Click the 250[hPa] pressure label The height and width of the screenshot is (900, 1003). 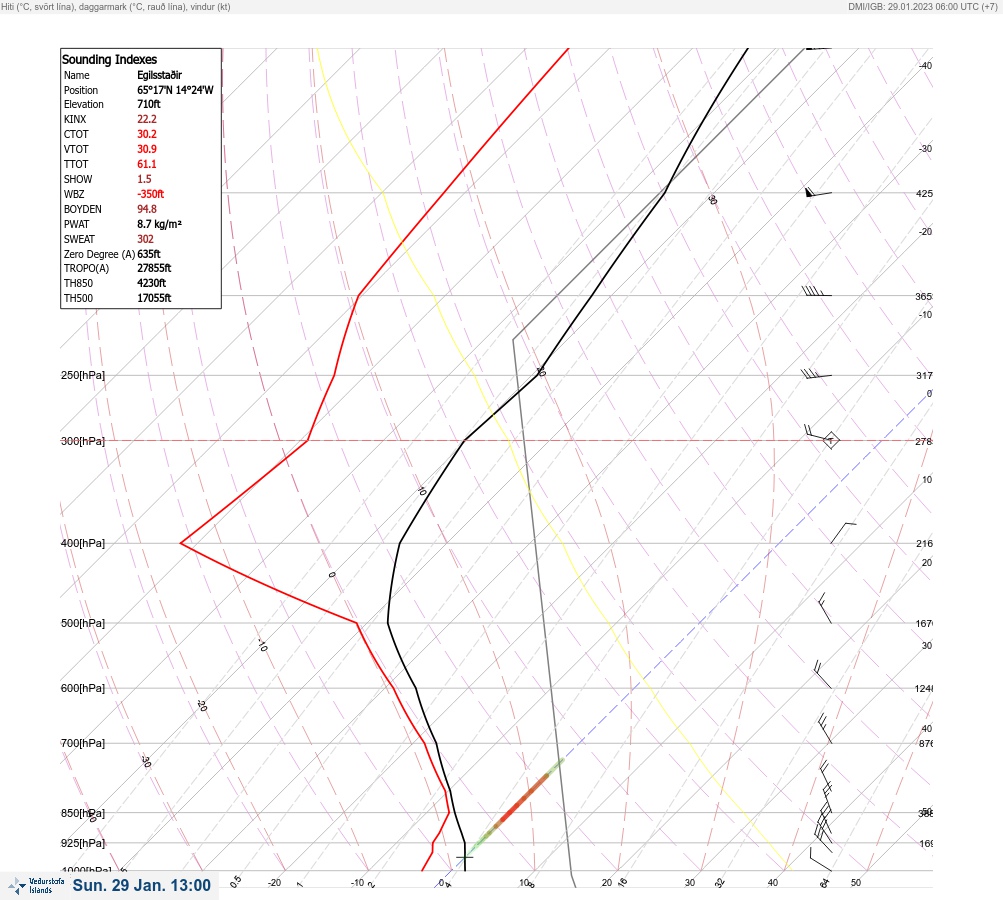coord(83,375)
